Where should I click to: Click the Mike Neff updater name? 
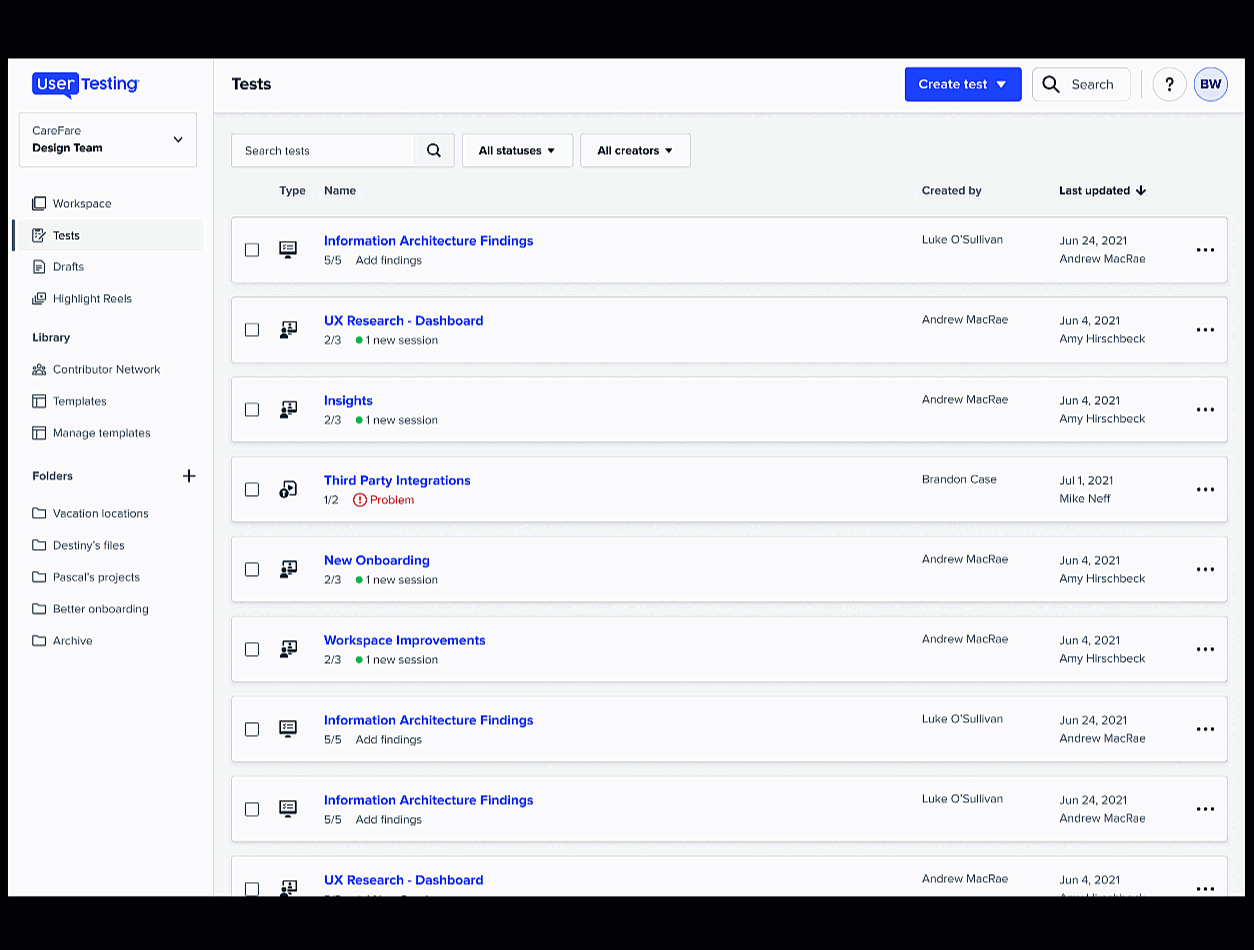point(1085,499)
